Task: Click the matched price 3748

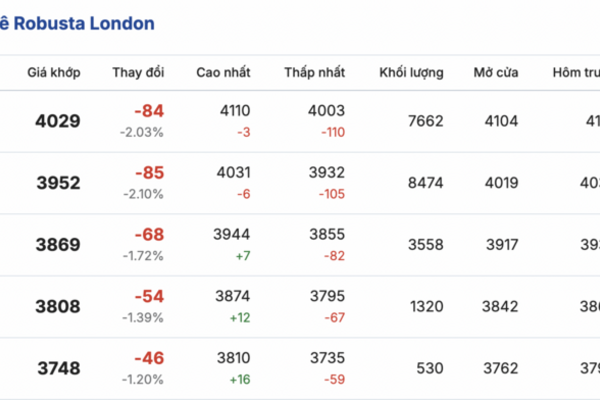Action: (57, 369)
